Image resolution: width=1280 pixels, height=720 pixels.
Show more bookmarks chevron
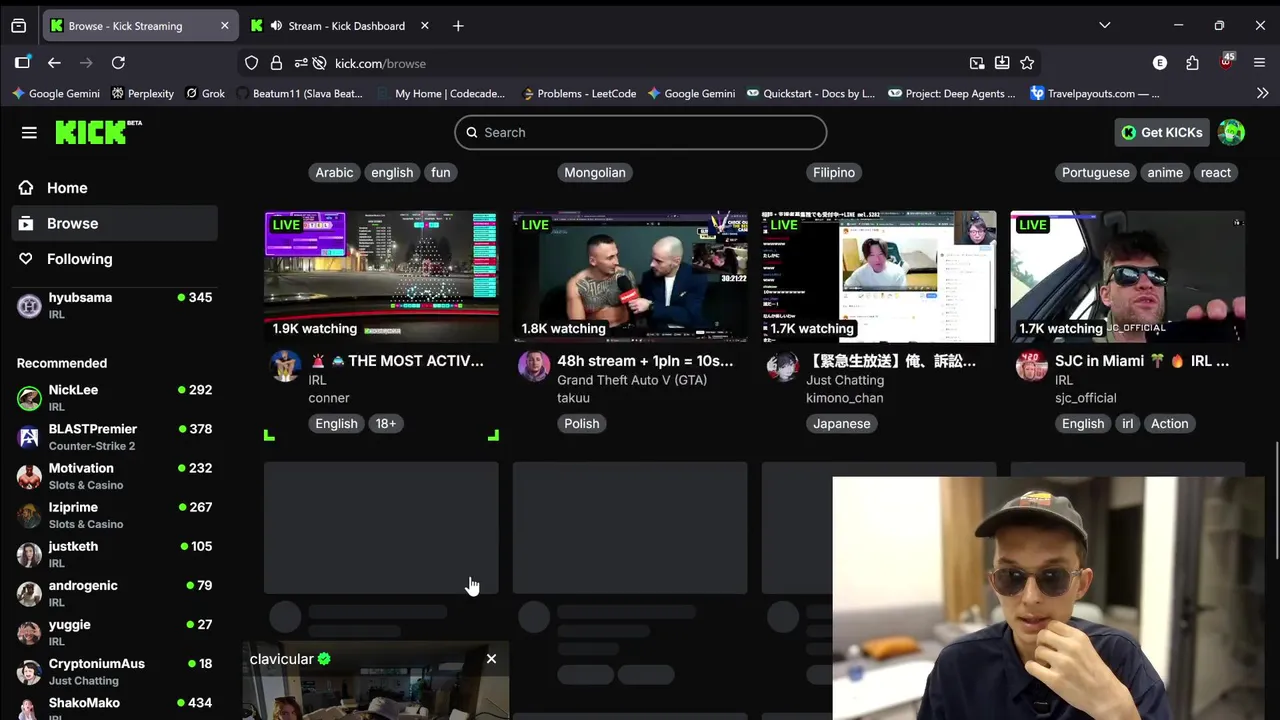(x=1262, y=93)
